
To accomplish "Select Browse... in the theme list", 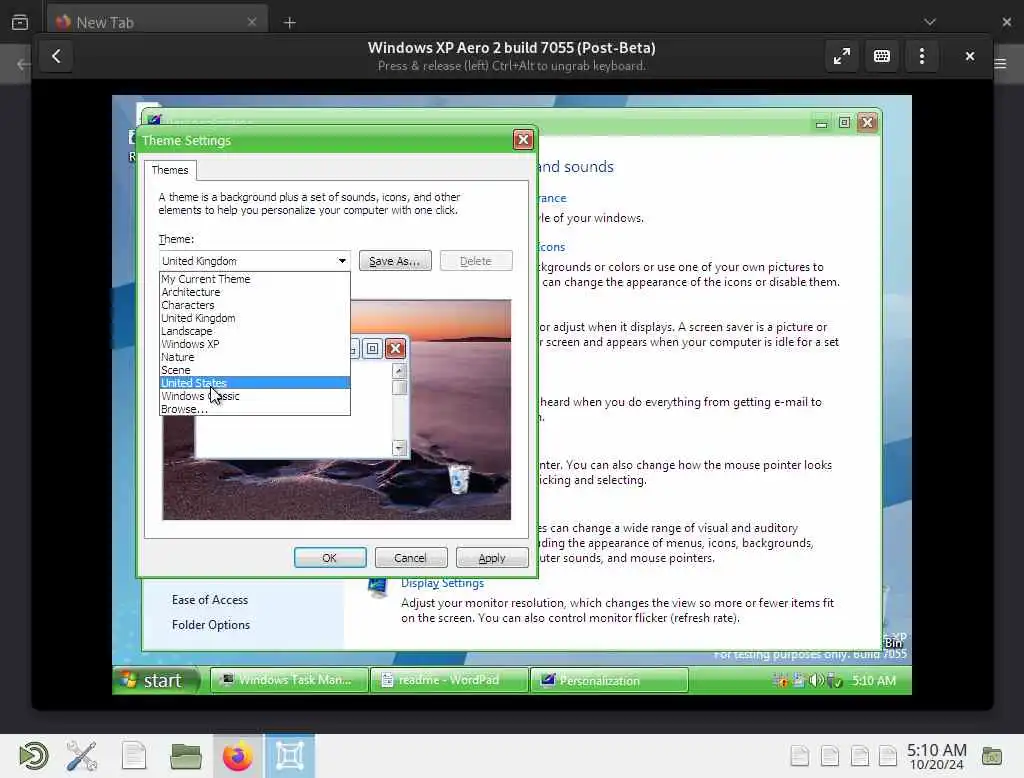I will point(255,409).
